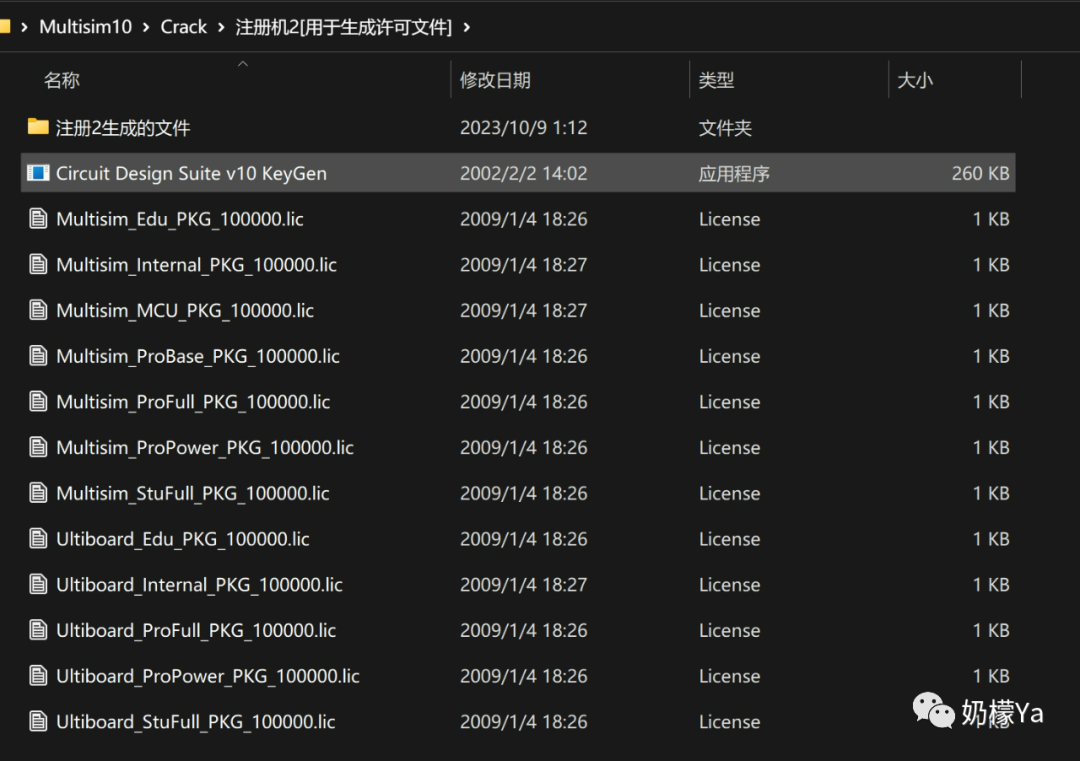Click the 文件夹 type cell
This screenshot has height=761, width=1080.
coord(725,128)
